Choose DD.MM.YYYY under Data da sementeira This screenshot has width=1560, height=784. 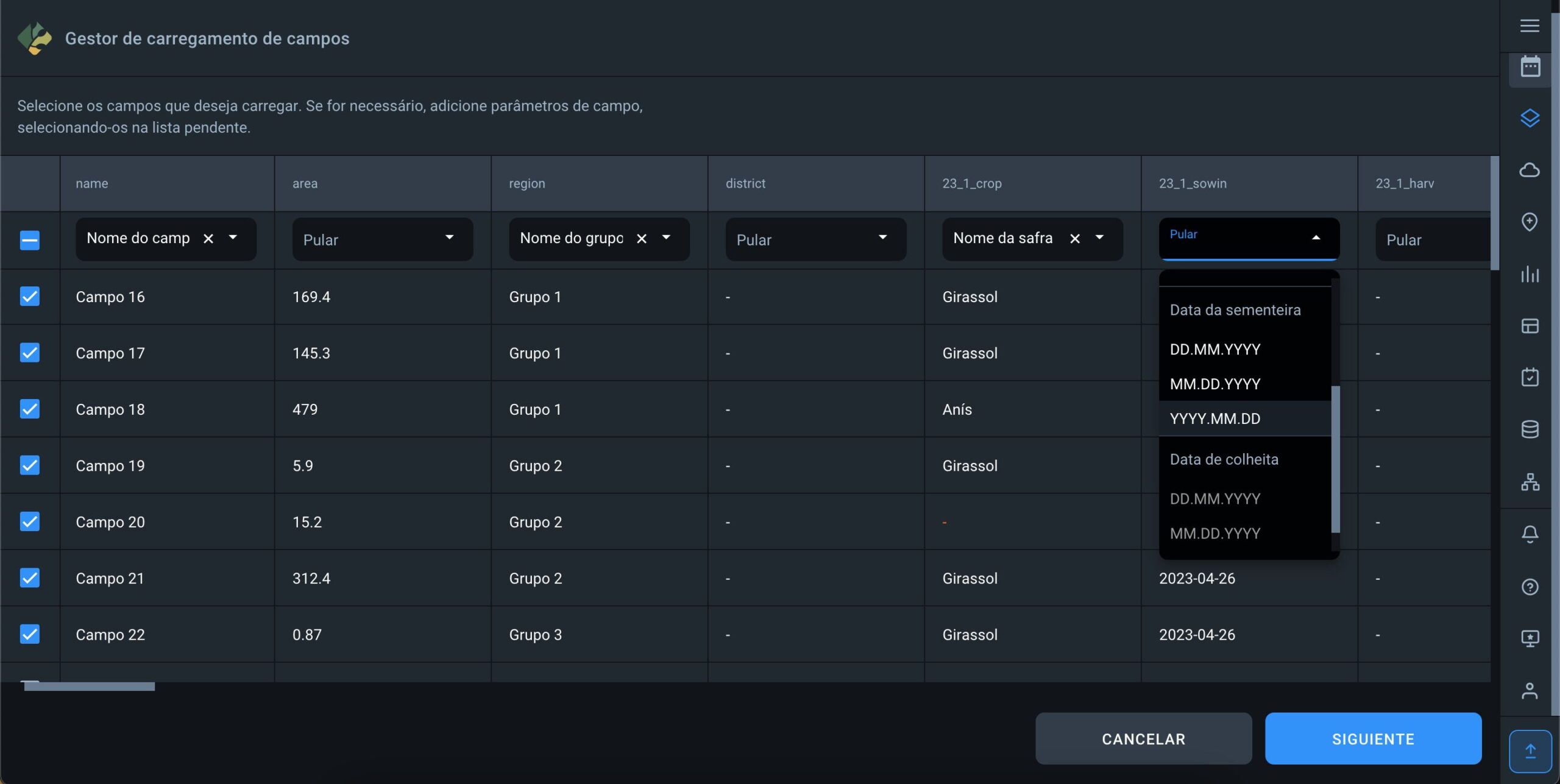coord(1214,349)
